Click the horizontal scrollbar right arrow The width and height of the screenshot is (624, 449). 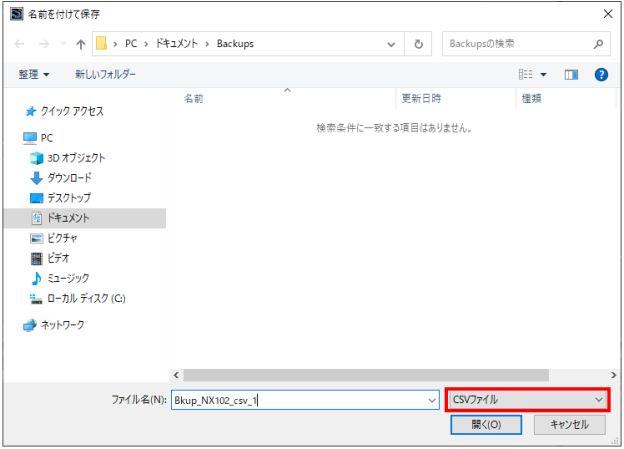click(613, 375)
